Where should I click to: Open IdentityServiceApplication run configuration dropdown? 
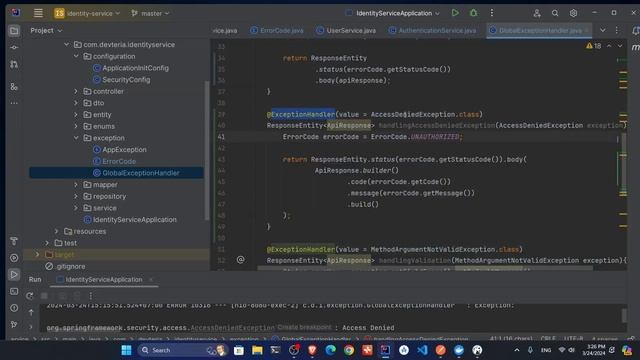tap(393, 13)
